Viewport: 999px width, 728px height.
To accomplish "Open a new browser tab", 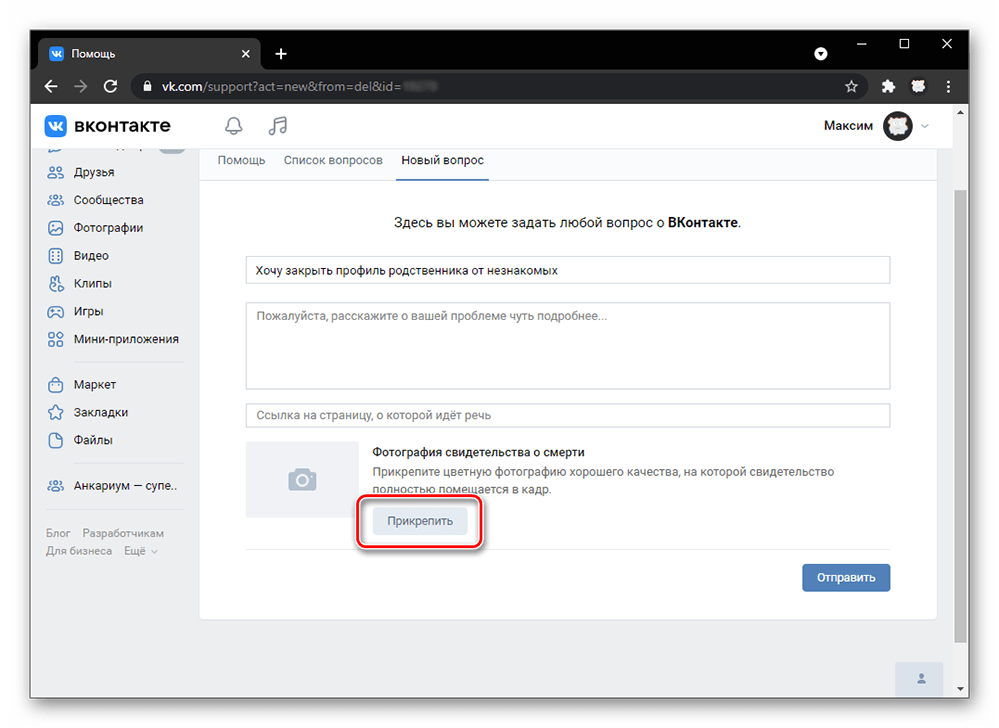I will point(281,54).
